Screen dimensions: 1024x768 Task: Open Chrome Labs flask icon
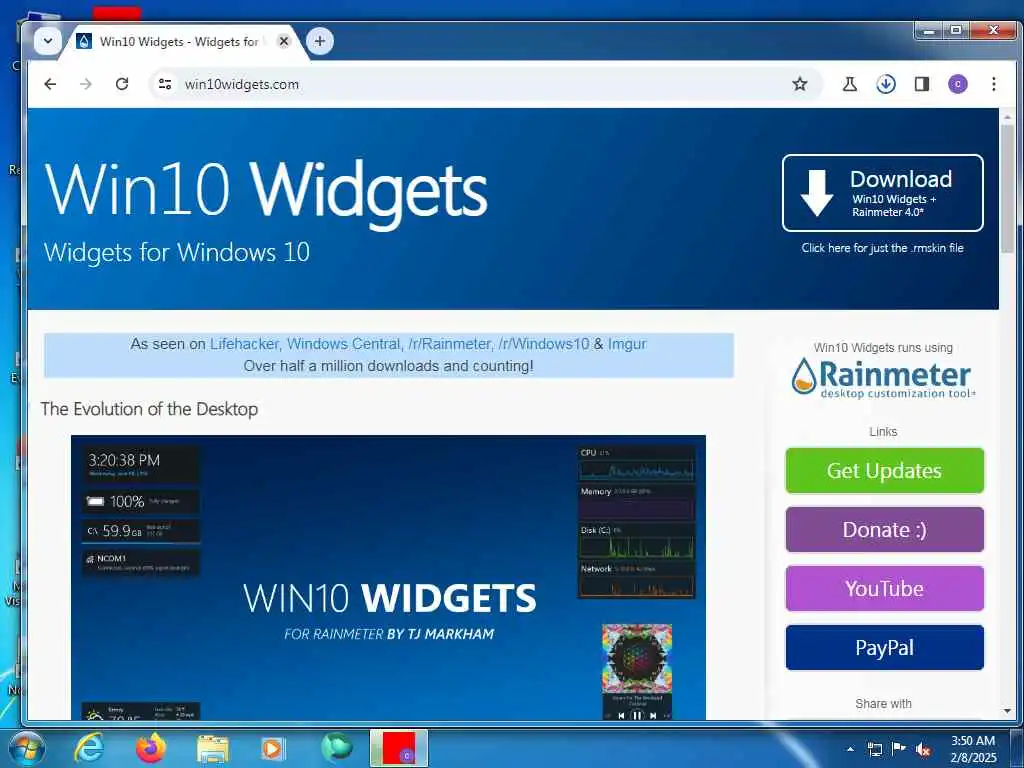[x=850, y=84]
